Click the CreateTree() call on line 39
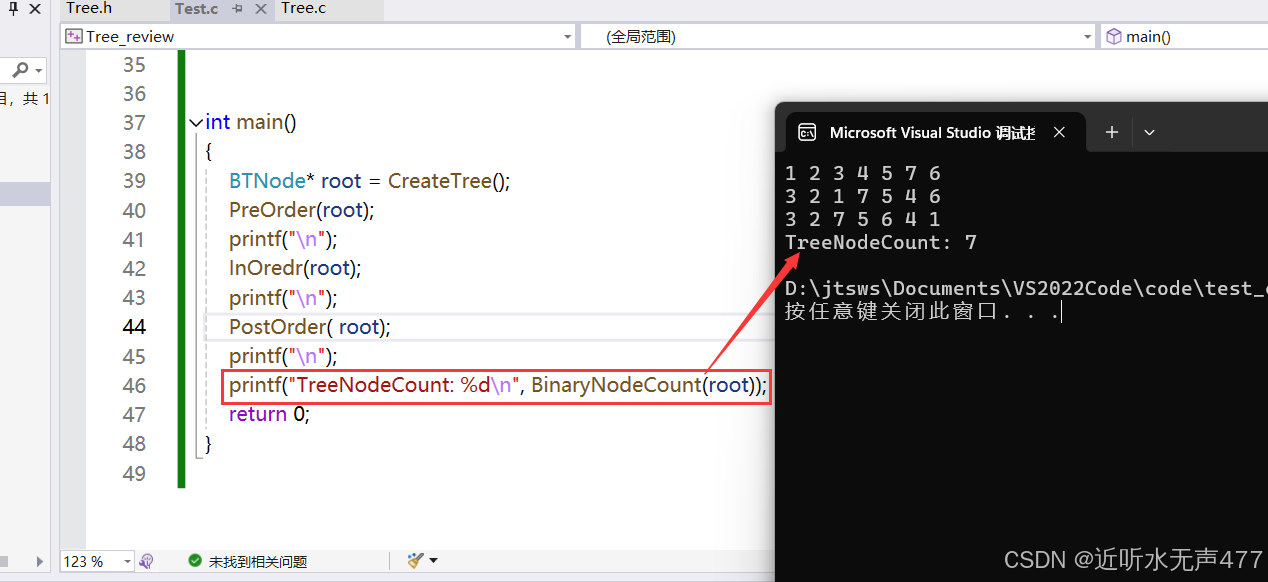The height and width of the screenshot is (582, 1268). [449, 181]
